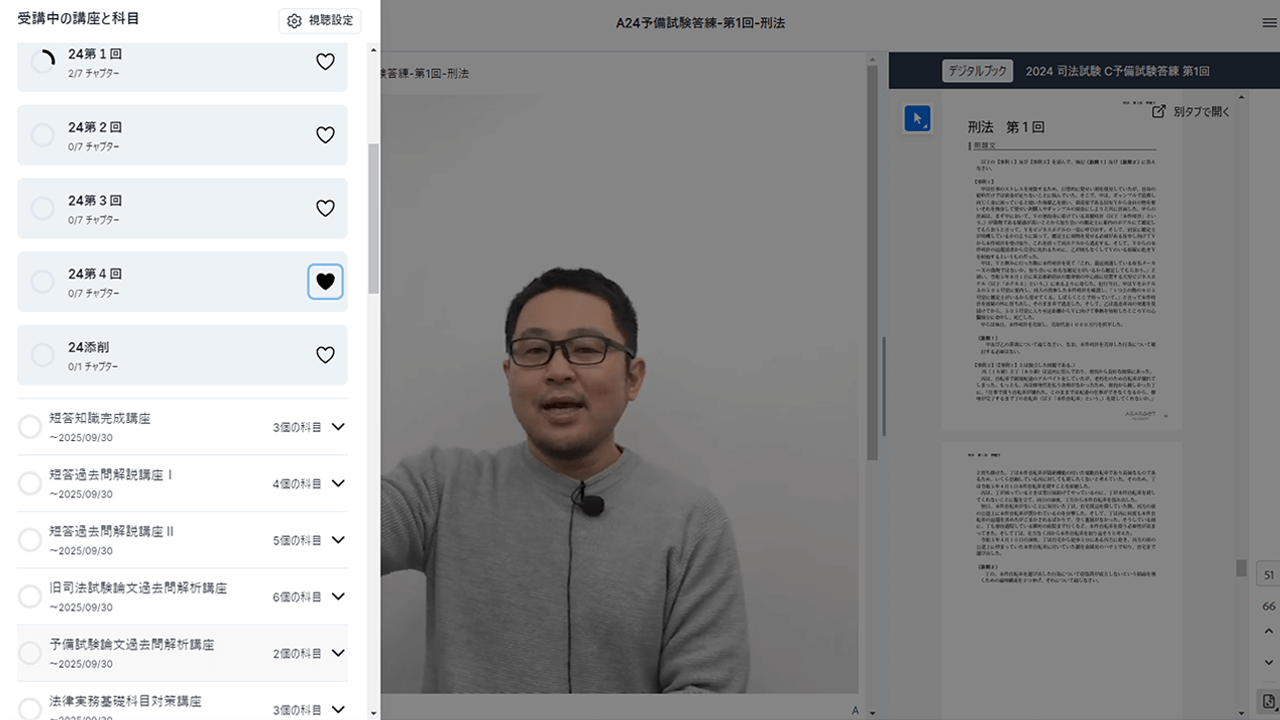The height and width of the screenshot is (720, 1280).
Task: Click the heart icon for 24第3回
Action: click(x=325, y=208)
